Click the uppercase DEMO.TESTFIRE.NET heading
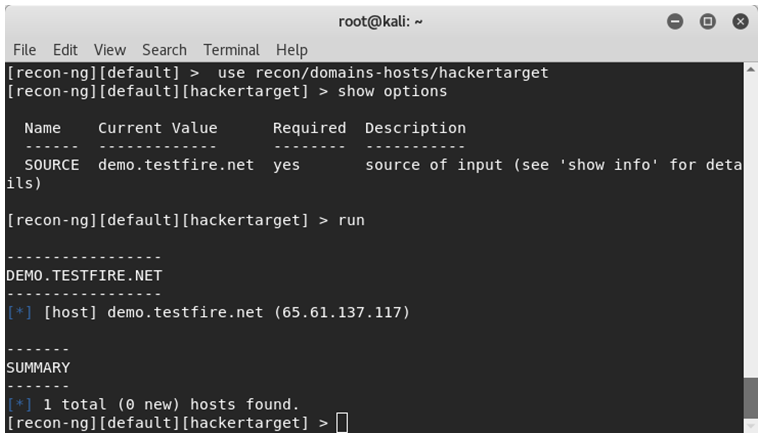The height and width of the screenshot is (440, 766). [x=84, y=275]
